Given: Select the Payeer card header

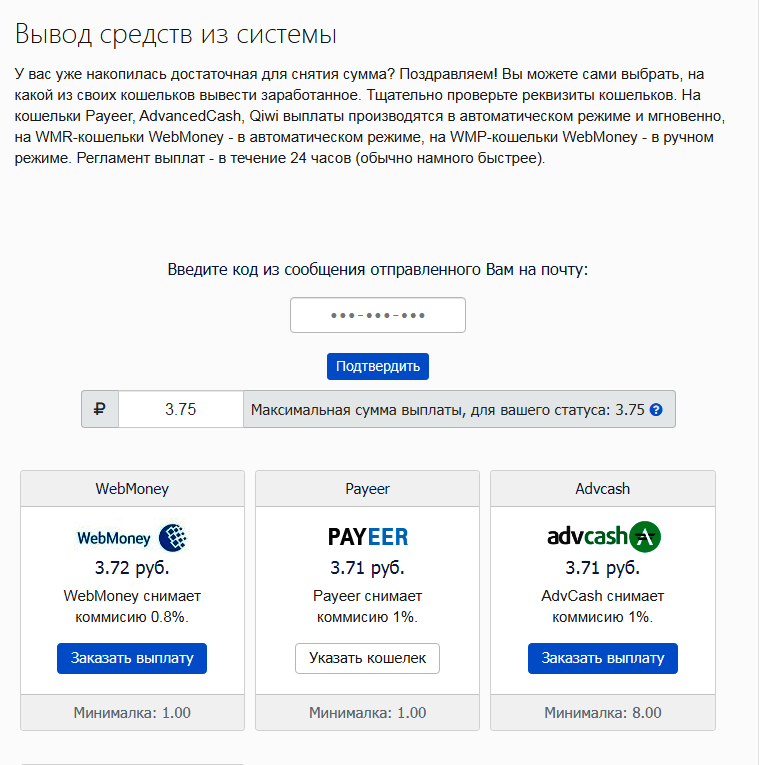Looking at the screenshot, I should tap(367, 489).
